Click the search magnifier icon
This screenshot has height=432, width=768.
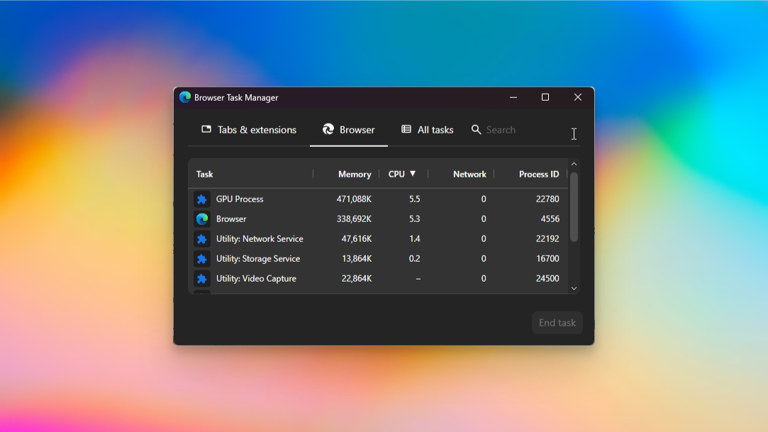pos(476,130)
